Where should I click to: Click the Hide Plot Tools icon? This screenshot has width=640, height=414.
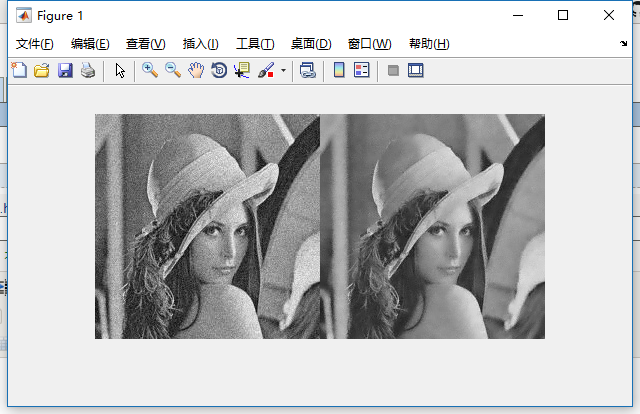coord(393,70)
